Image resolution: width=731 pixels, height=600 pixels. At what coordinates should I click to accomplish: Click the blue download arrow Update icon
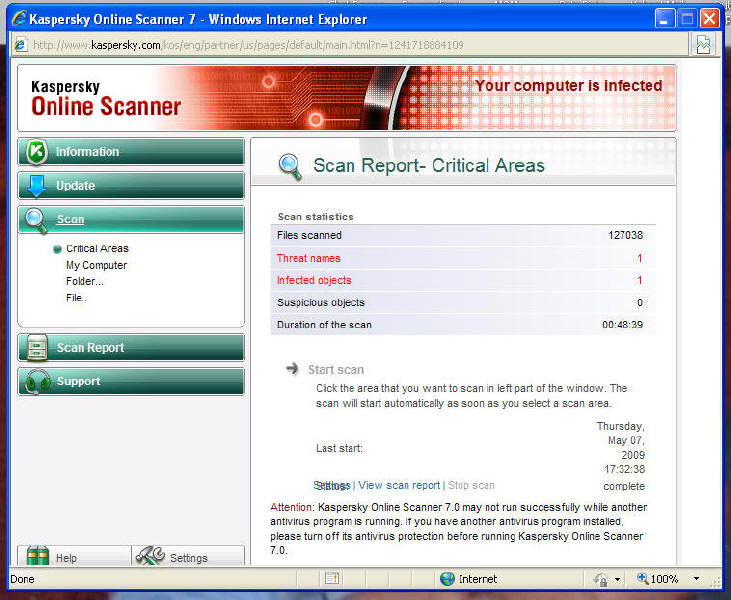click(x=37, y=186)
